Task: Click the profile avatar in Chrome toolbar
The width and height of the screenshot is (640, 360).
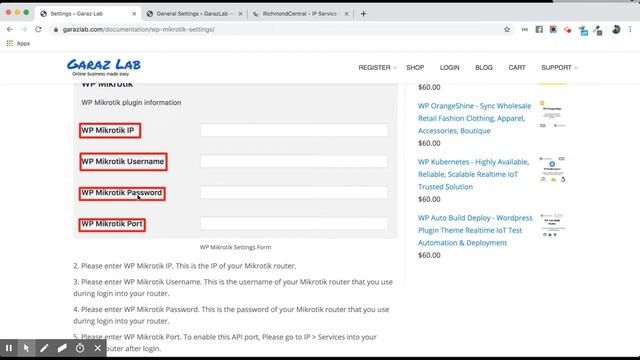Action: pos(616,29)
